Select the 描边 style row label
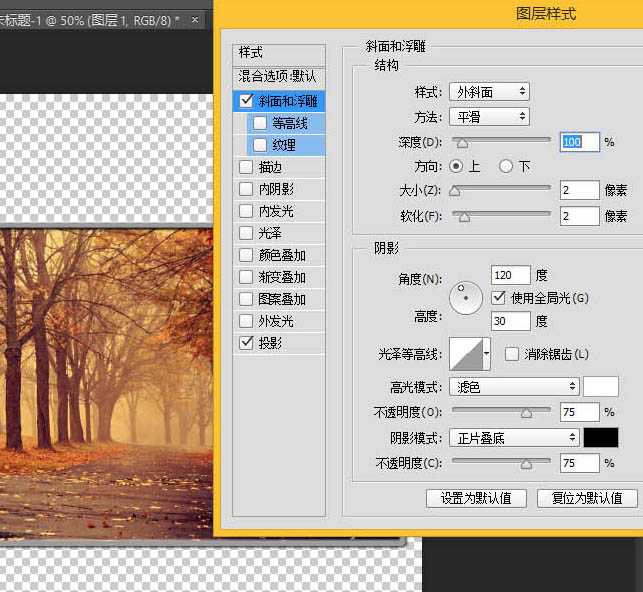Viewport: 643px width, 592px height. pos(270,167)
